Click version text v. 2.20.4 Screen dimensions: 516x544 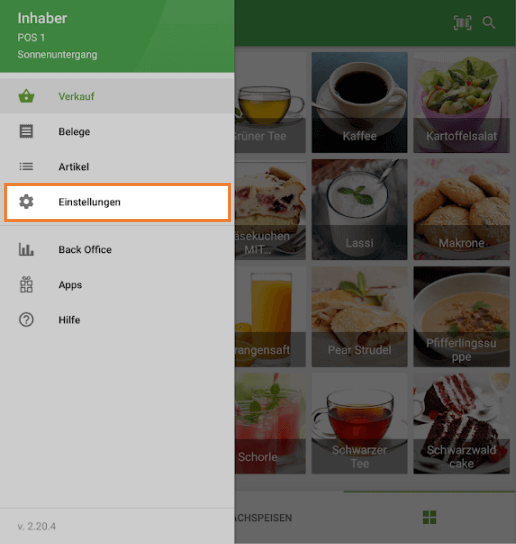point(36,526)
